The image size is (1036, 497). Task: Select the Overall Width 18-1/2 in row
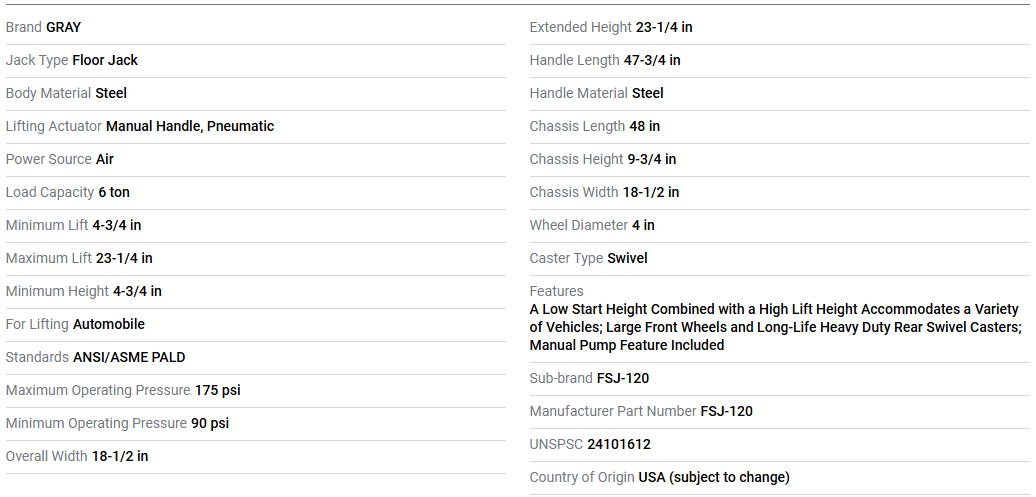click(x=77, y=456)
